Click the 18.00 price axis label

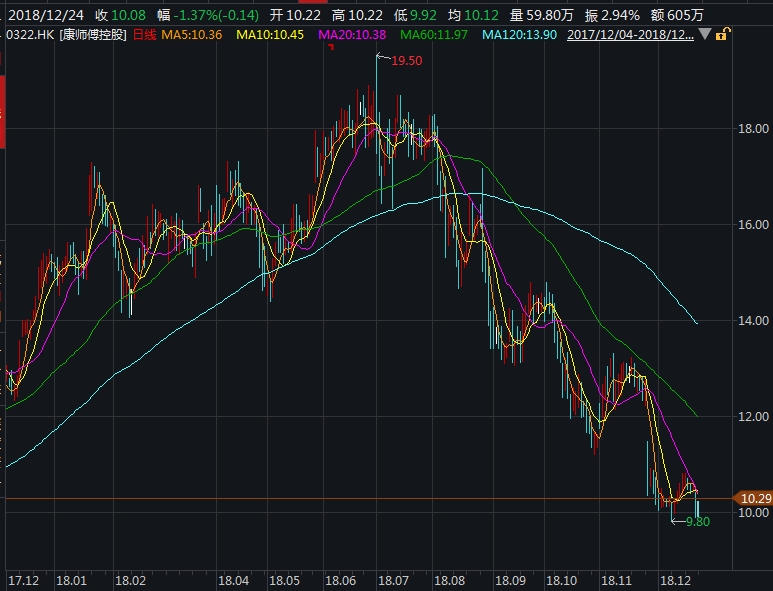753,129
